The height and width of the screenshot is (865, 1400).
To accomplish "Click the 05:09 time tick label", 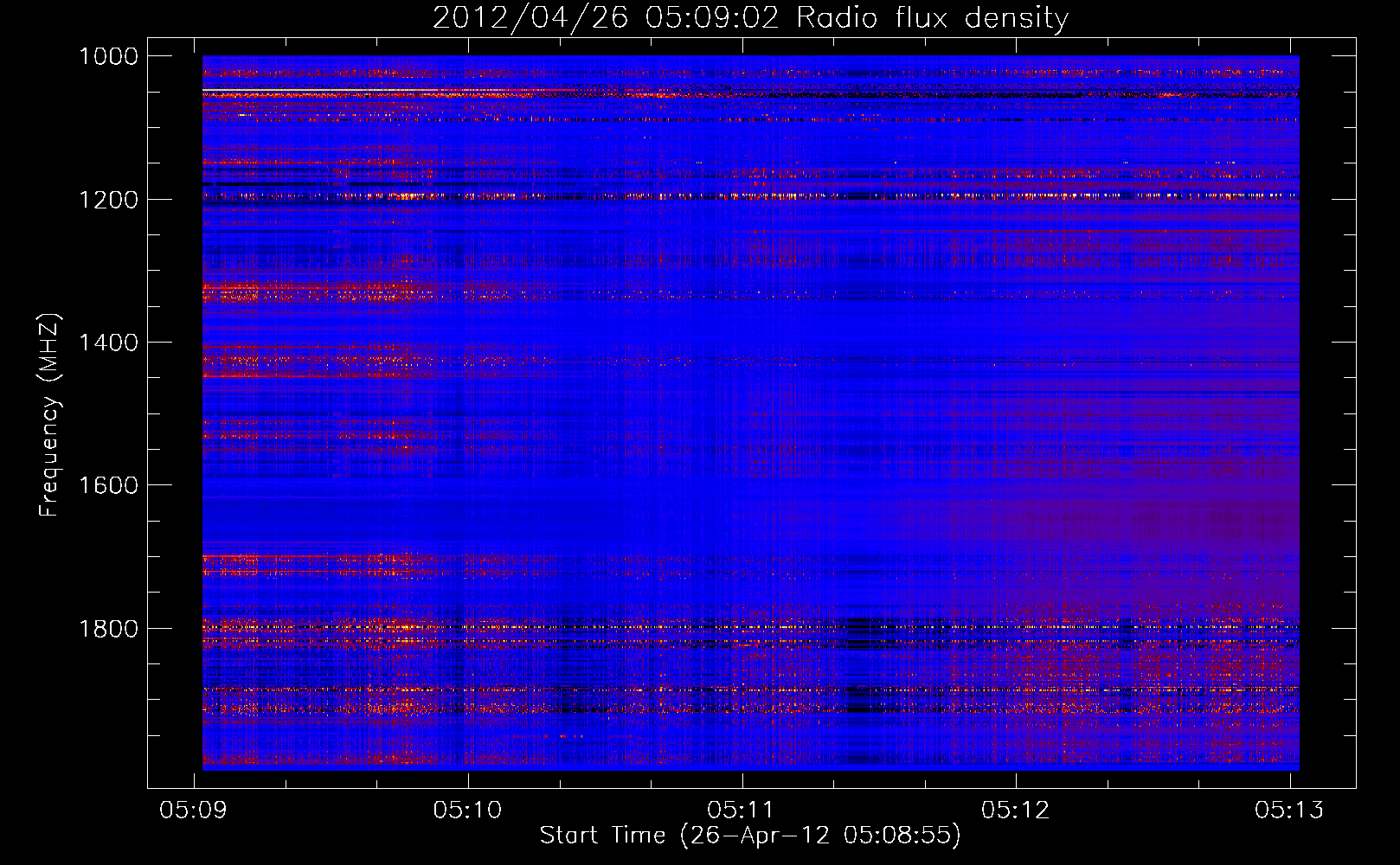I will click(194, 810).
